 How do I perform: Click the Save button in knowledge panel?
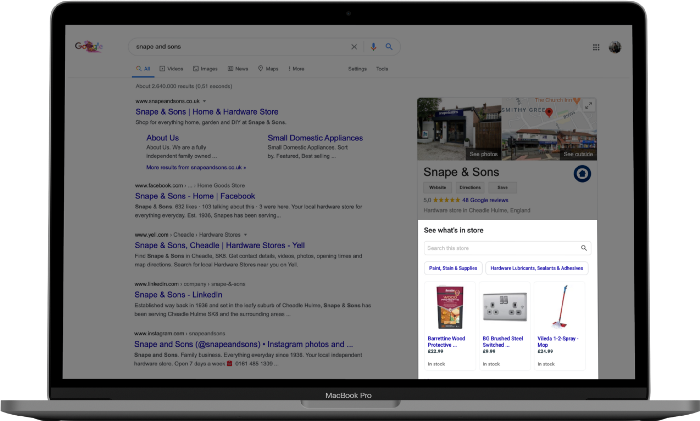(x=502, y=188)
